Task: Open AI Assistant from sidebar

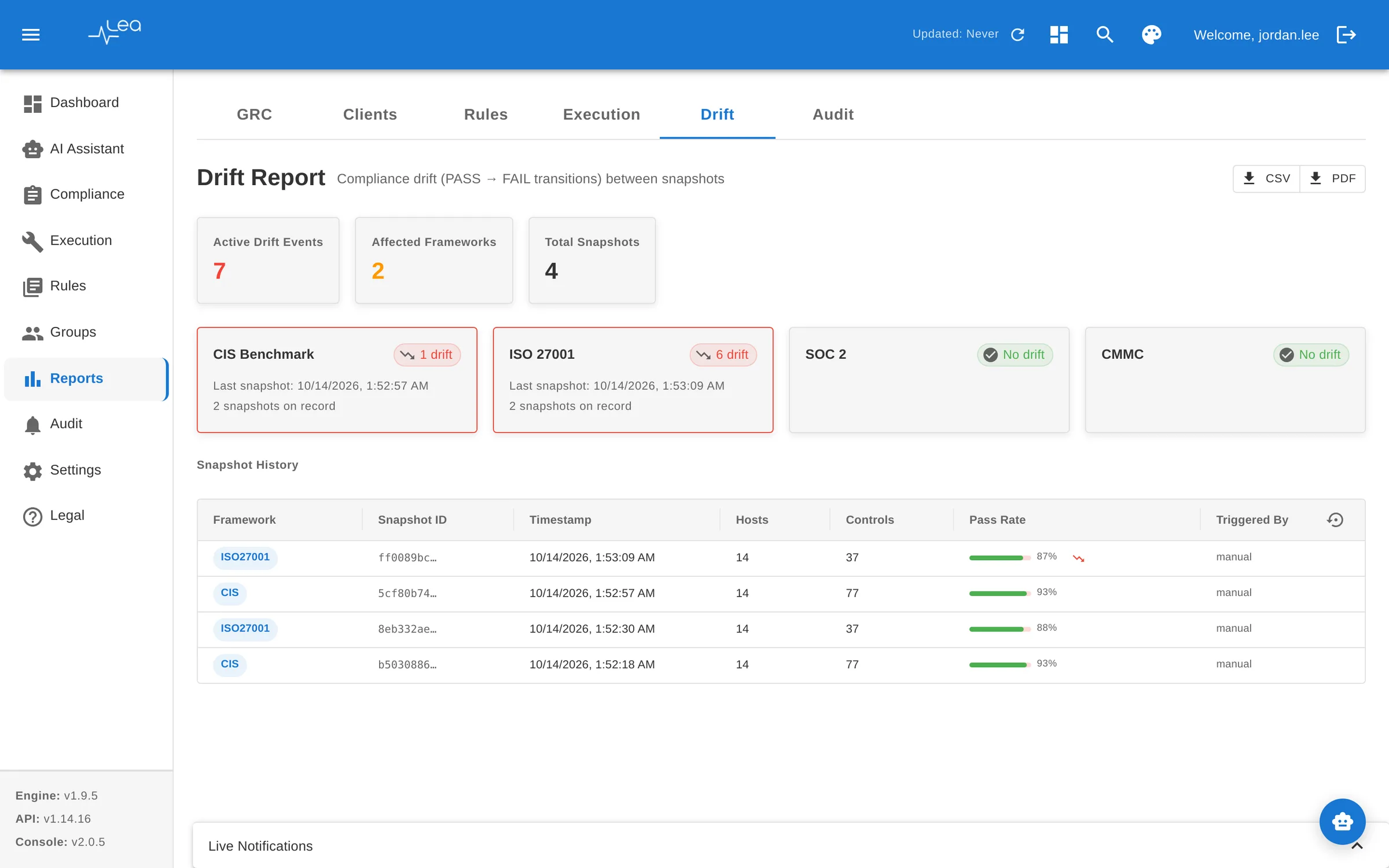Action: click(x=86, y=149)
